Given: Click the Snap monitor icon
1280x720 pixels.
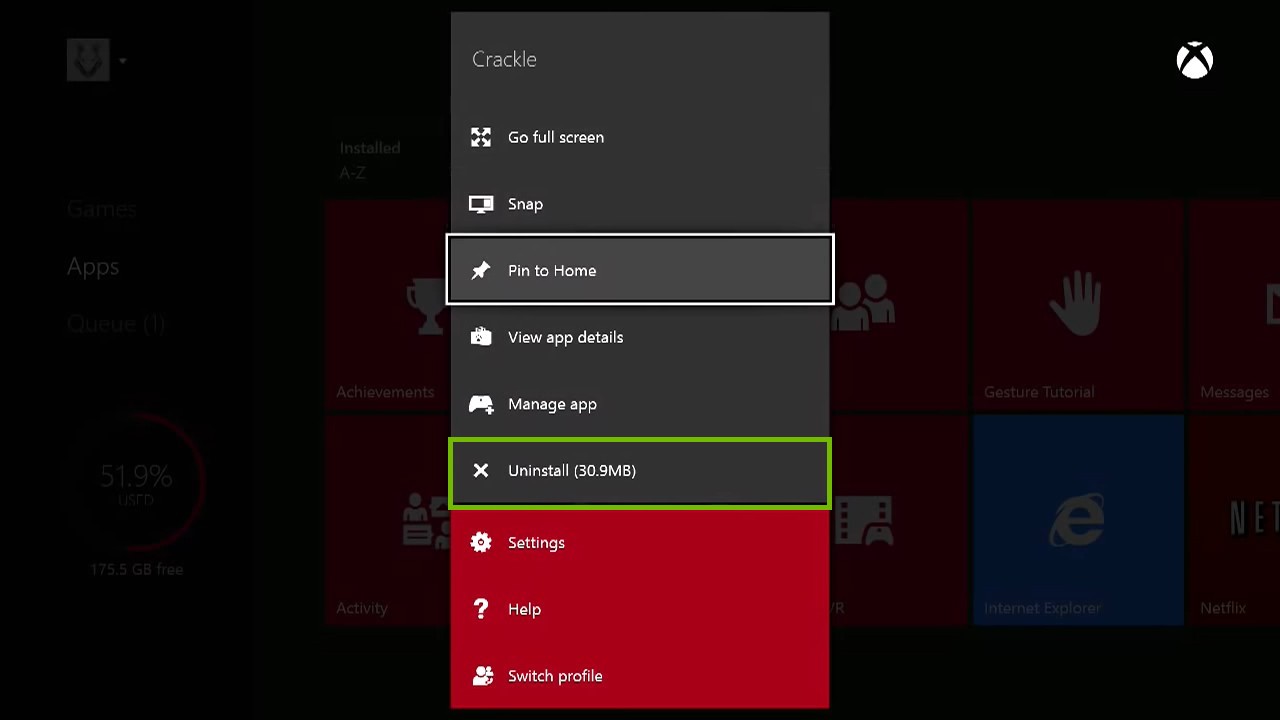Looking at the screenshot, I should point(481,204).
